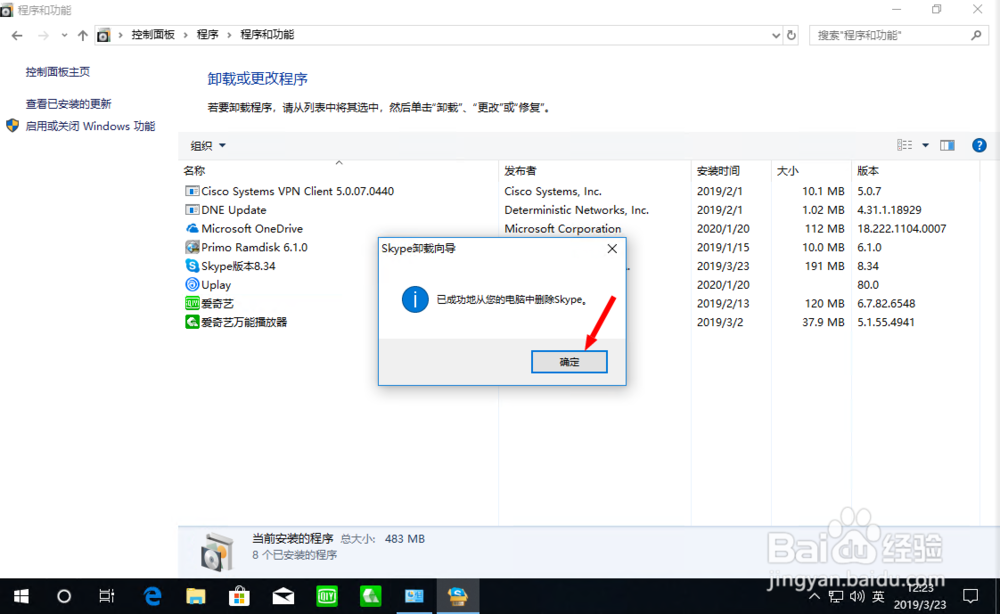Expand the view options dropdown arrow
Image resolution: width=1000 pixels, height=614 pixels.
[925, 145]
